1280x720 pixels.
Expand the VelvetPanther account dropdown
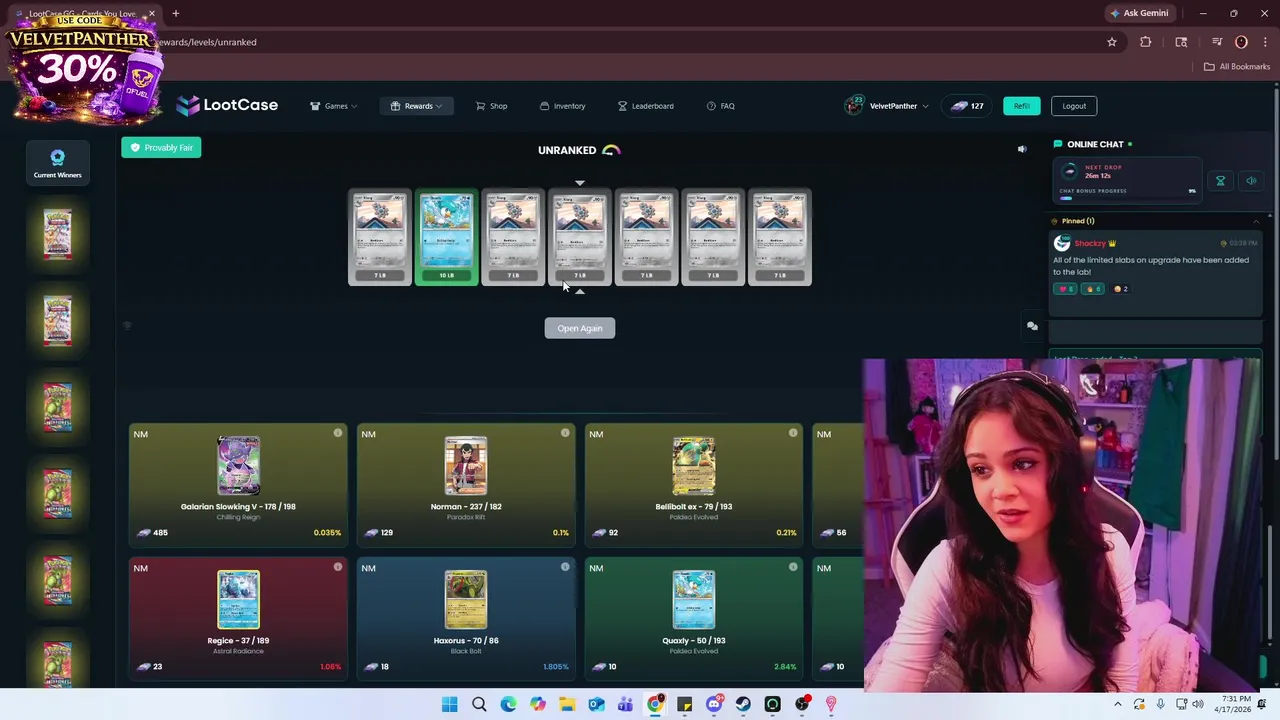898,106
